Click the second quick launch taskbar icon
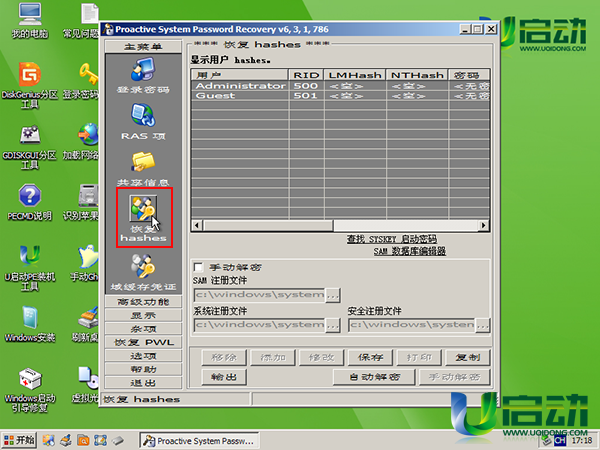 pos(66,440)
